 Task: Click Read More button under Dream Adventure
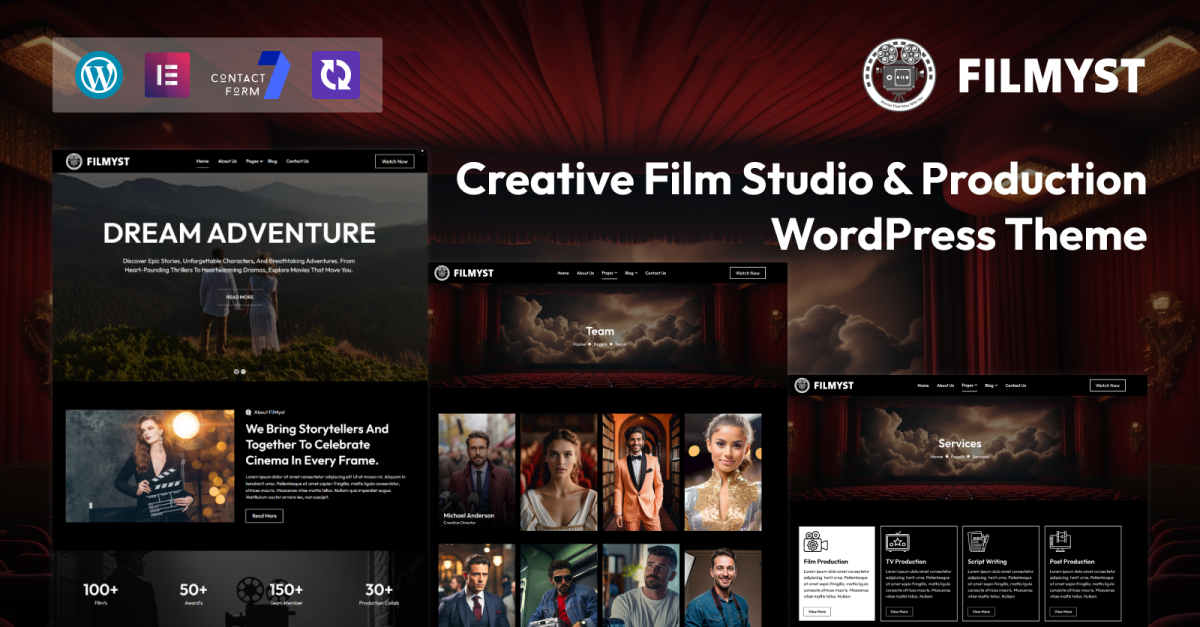[x=240, y=297]
